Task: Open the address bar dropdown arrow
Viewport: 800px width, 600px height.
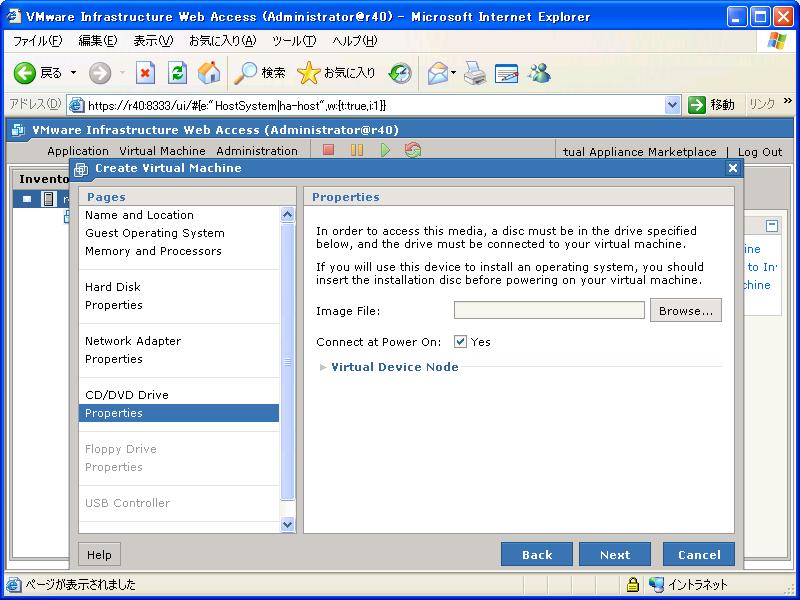Action: (x=672, y=105)
